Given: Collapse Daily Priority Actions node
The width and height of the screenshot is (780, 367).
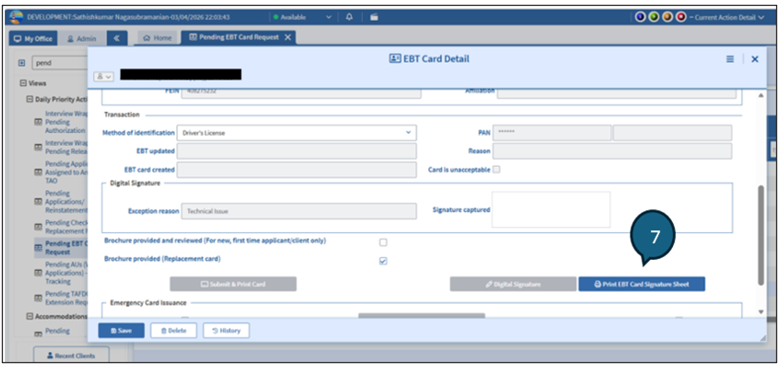Looking at the screenshot, I should tap(29, 99).
